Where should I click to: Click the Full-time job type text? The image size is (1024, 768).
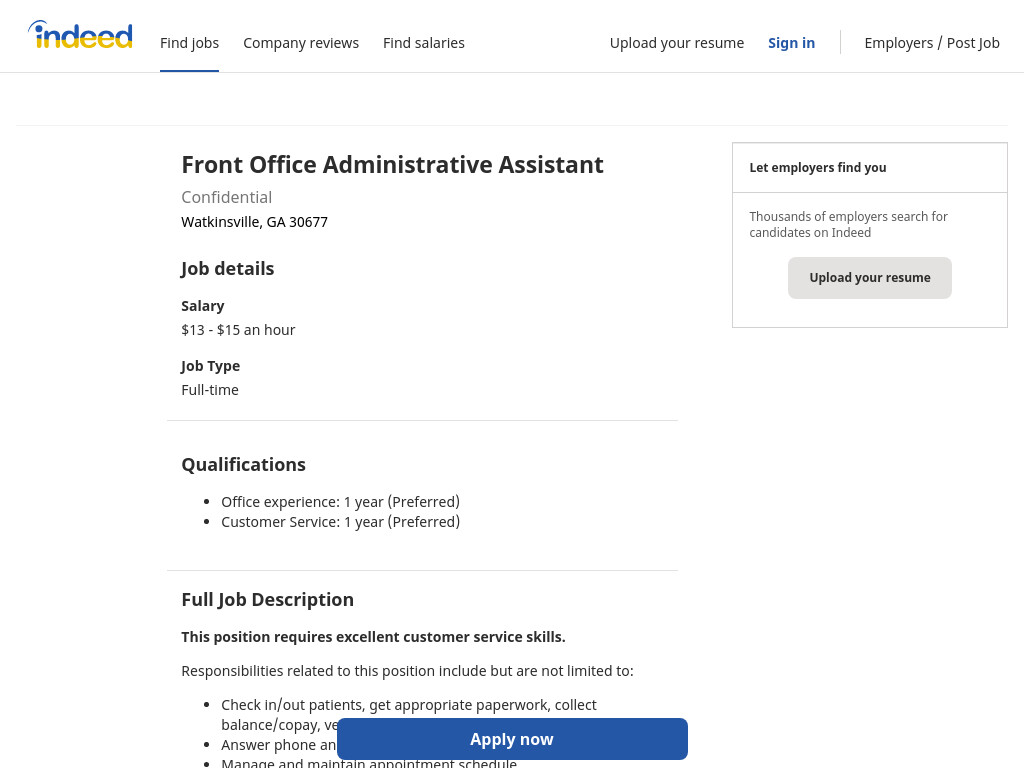[x=210, y=390]
